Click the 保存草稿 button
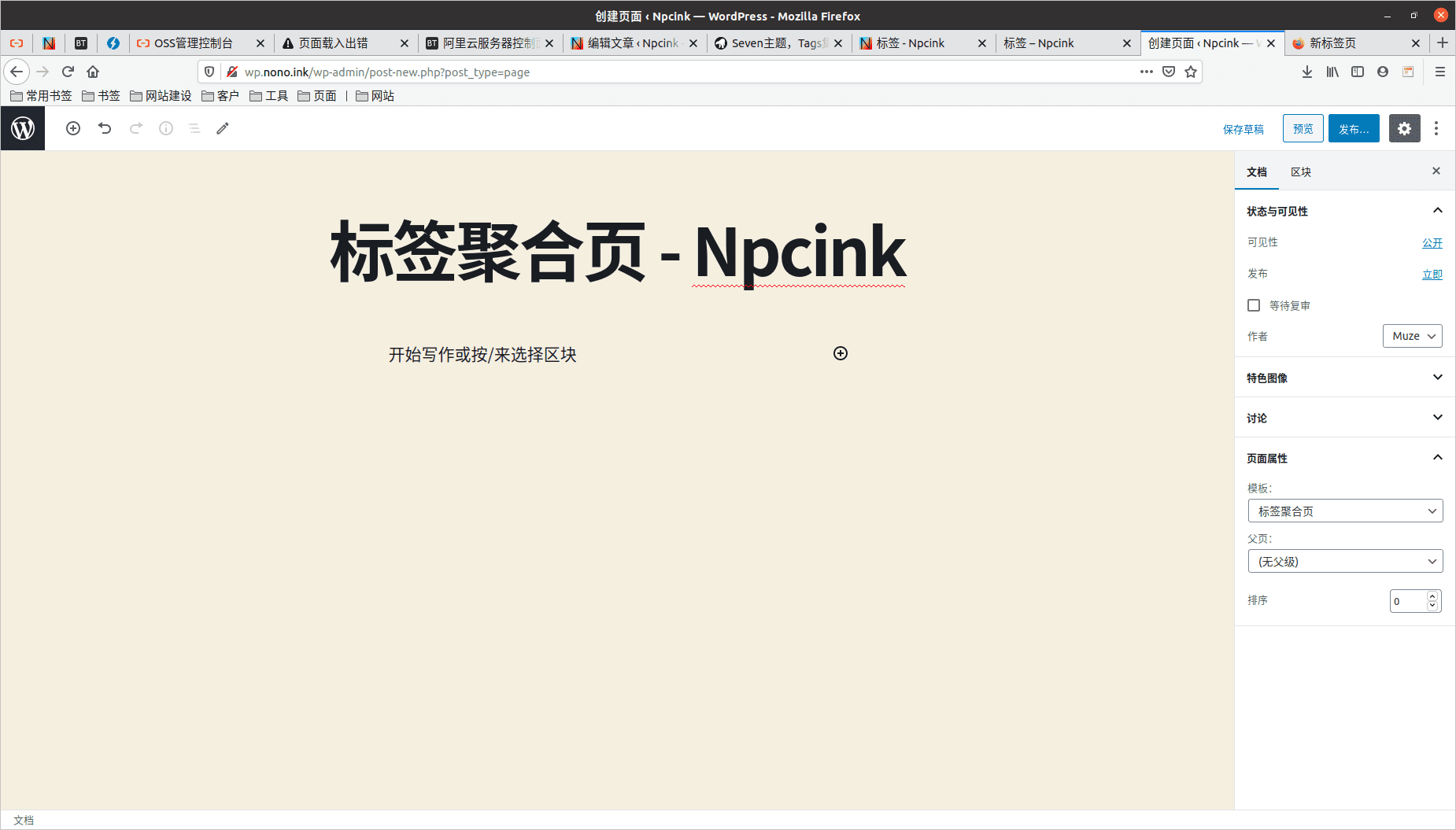This screenshot has width=1456, height=830. pos(1244,128)
